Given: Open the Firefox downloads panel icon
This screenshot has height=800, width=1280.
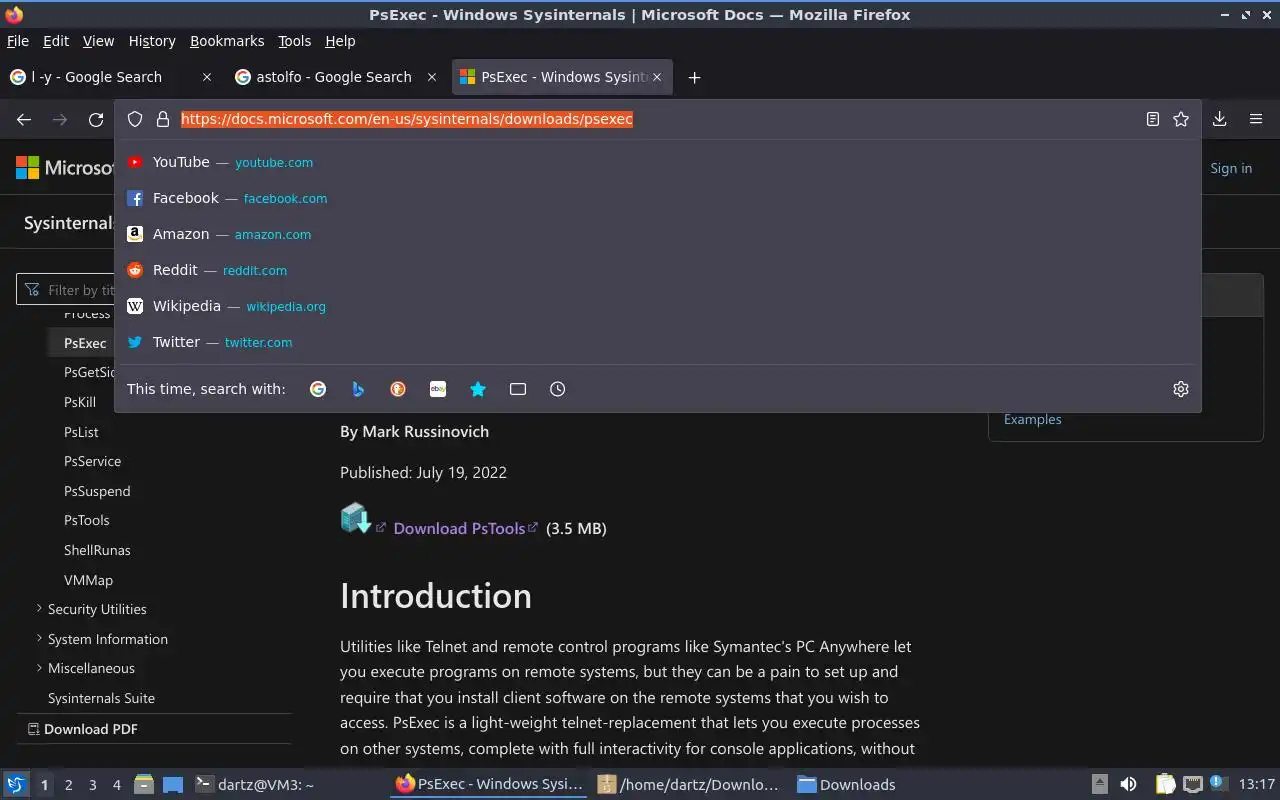Looking at the screenshot, I should [1220, 119].
